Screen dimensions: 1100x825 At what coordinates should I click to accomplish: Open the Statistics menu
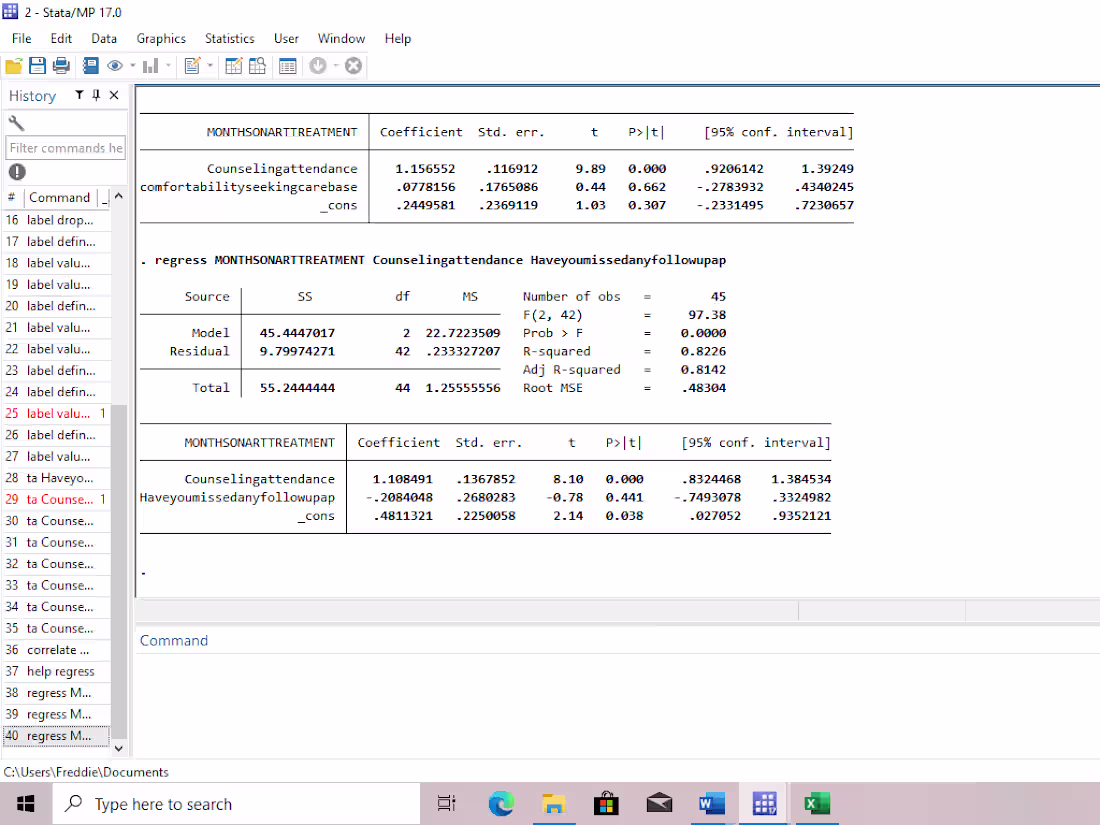pos(229,38)
